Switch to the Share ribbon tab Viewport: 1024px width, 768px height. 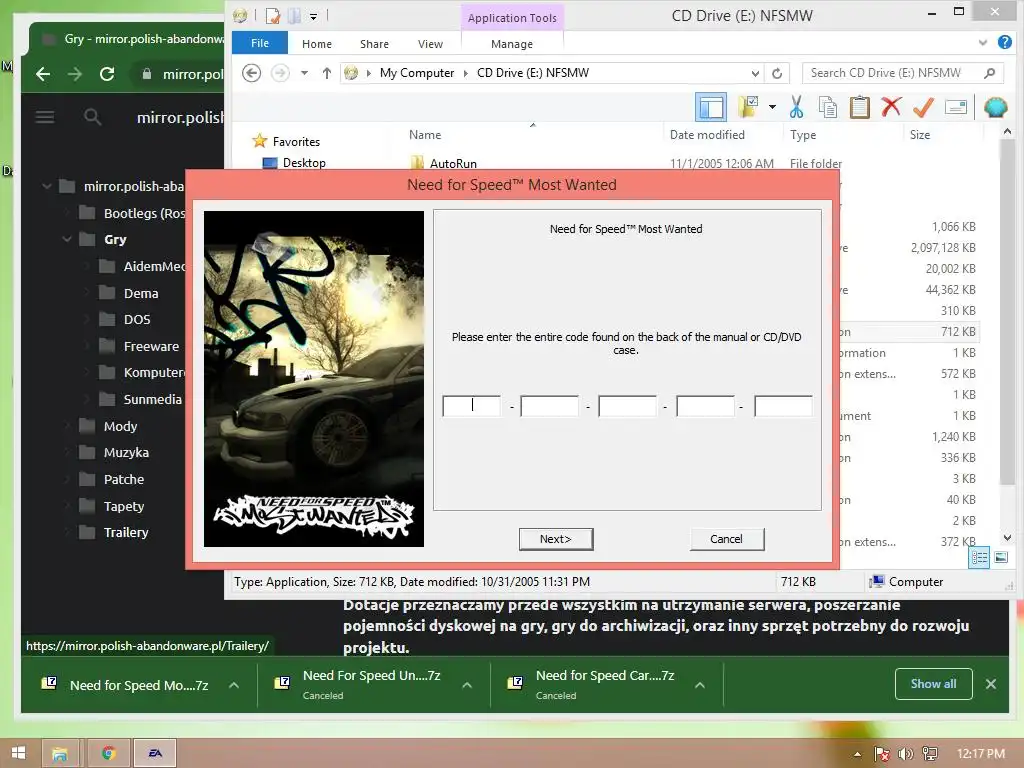pyautogui.click(x=374, y=44)
